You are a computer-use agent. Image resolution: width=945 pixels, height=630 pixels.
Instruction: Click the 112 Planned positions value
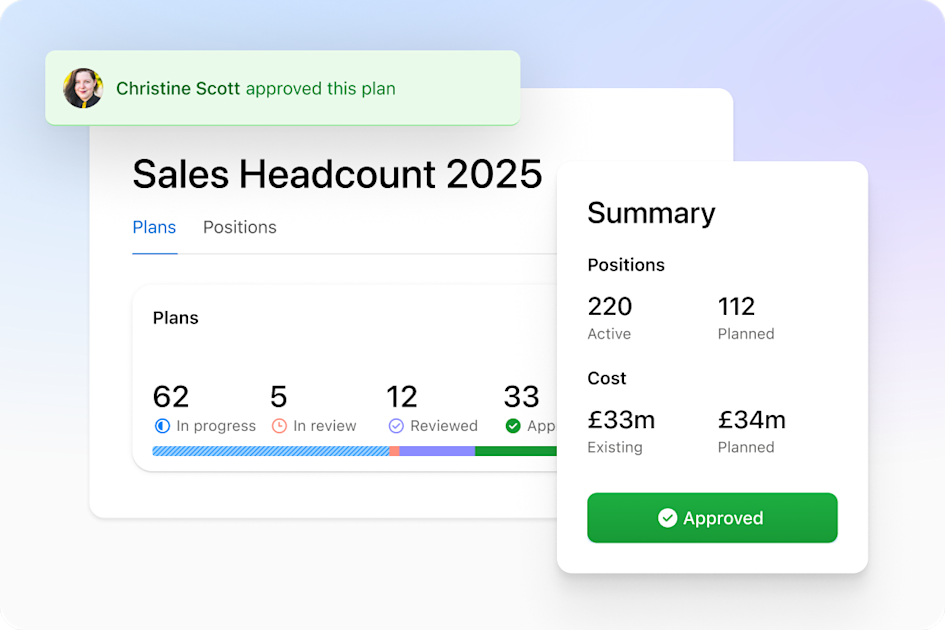[x=738, y=306]
